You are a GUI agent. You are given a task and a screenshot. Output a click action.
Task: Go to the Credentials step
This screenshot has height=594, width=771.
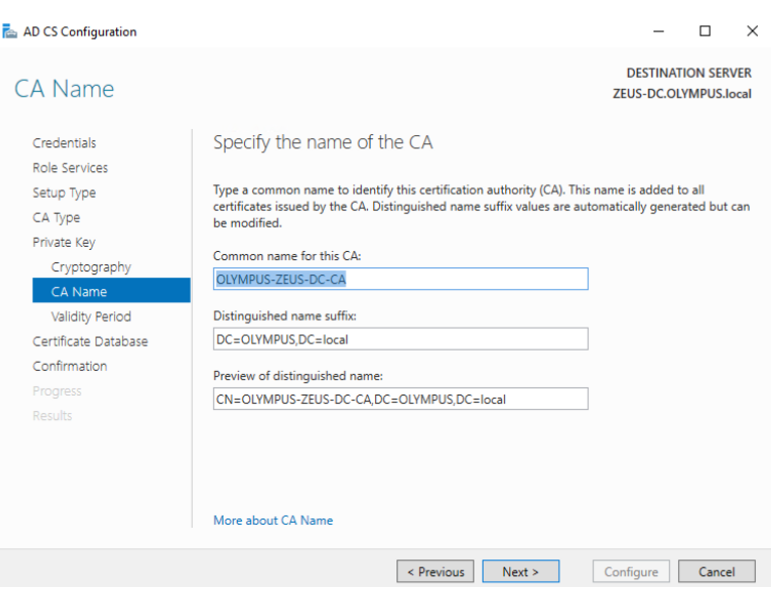coord(64,143)
